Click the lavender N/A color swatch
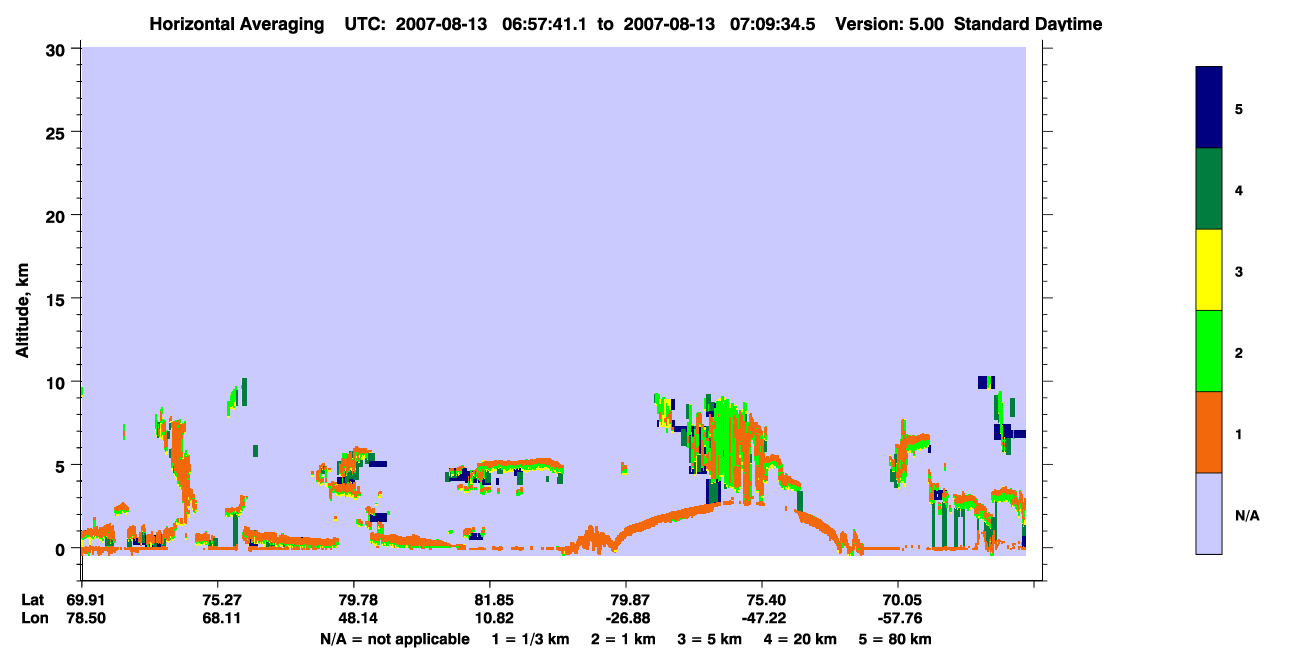 pyautogui.click(x=1209, y=513)
